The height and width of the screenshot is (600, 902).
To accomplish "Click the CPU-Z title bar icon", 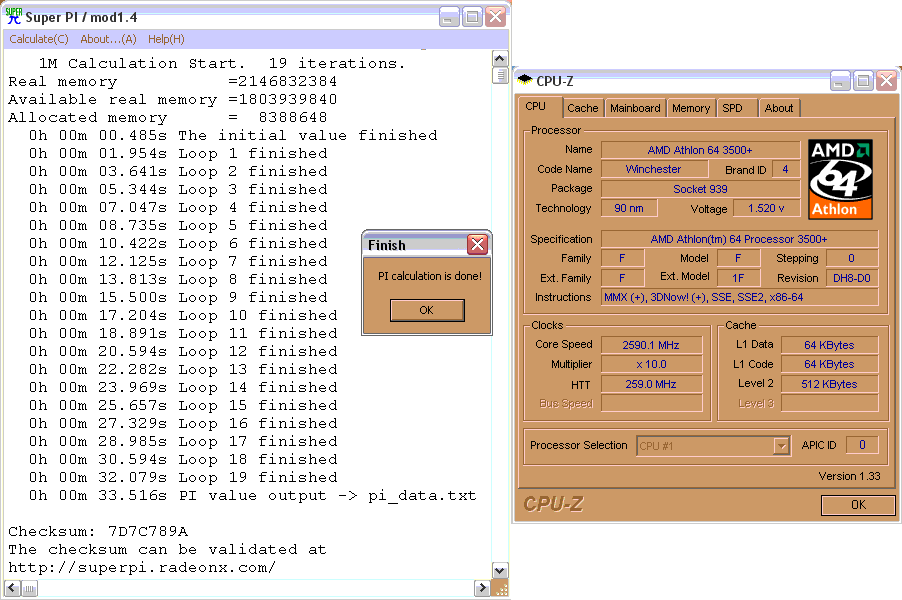I will (525, 81).
